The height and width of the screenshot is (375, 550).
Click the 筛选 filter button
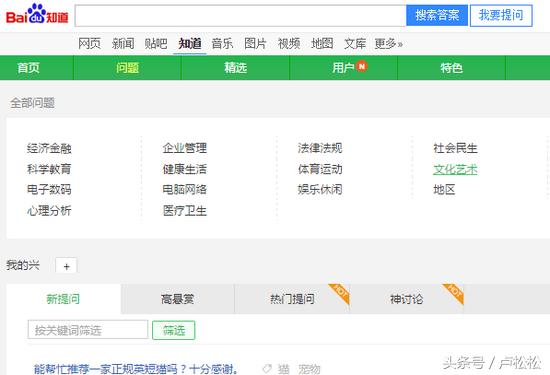click(174, 330)
